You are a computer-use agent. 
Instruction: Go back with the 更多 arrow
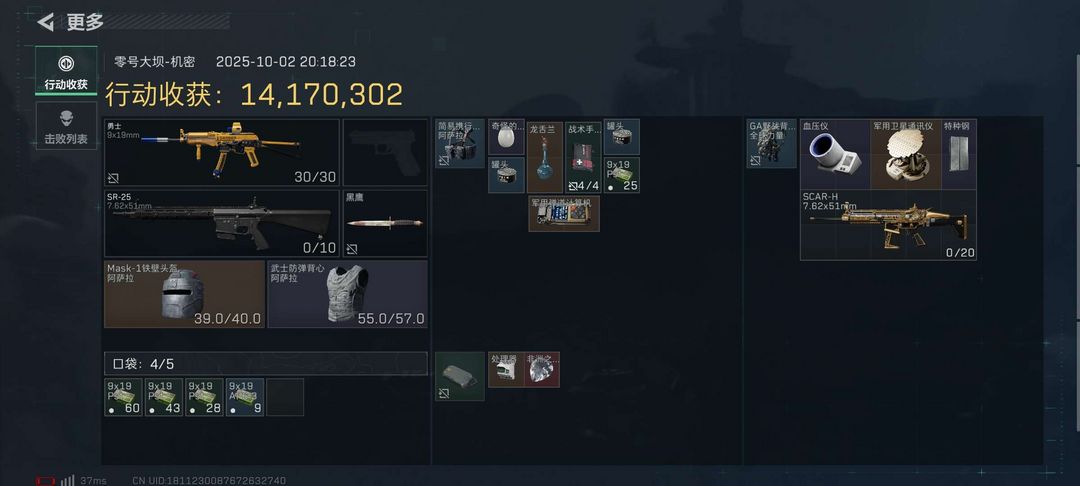(46, 22)
